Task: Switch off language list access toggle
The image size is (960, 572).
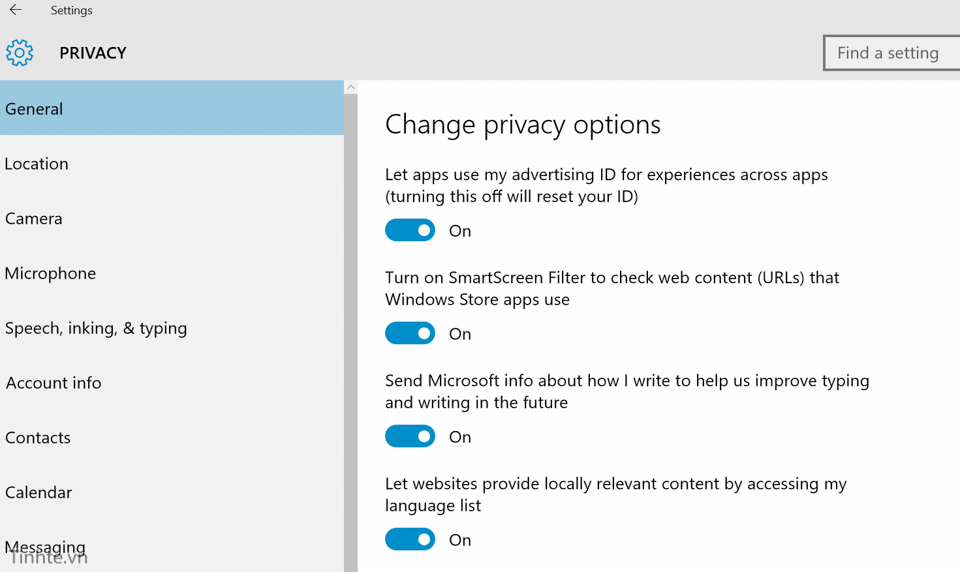Action: [x=410, y=539]
